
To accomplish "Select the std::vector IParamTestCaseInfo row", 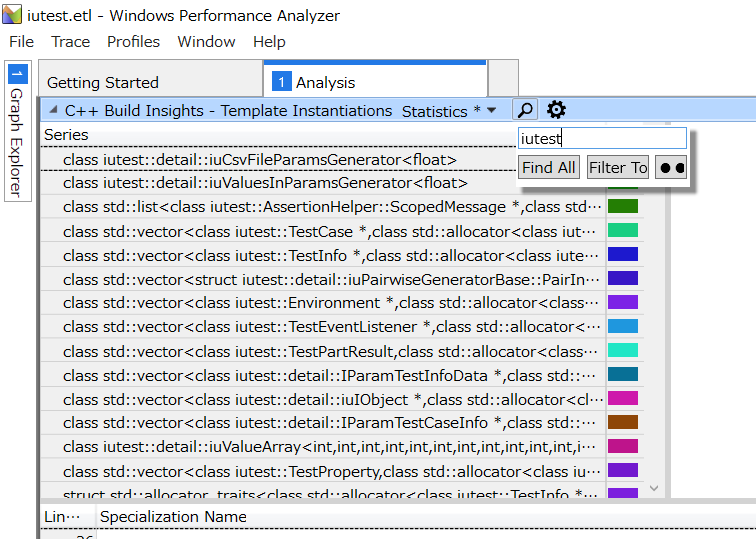I will click(x=323, y=423).
